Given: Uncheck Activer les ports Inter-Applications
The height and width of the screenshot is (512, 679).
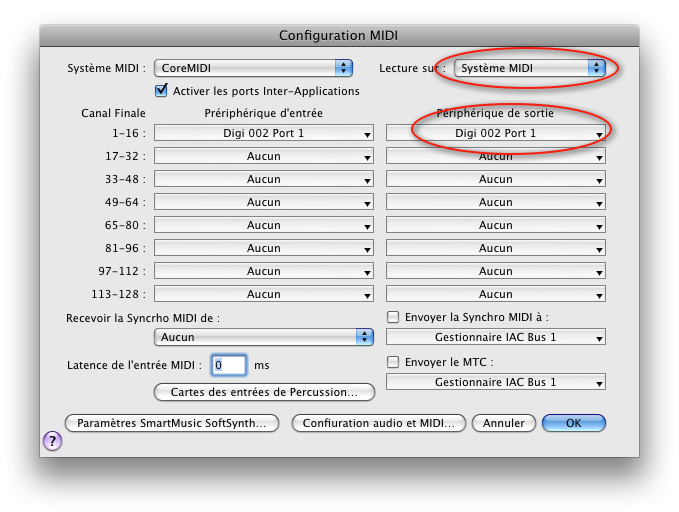Looking at the screenshot, I should click(x=161, y=91).
